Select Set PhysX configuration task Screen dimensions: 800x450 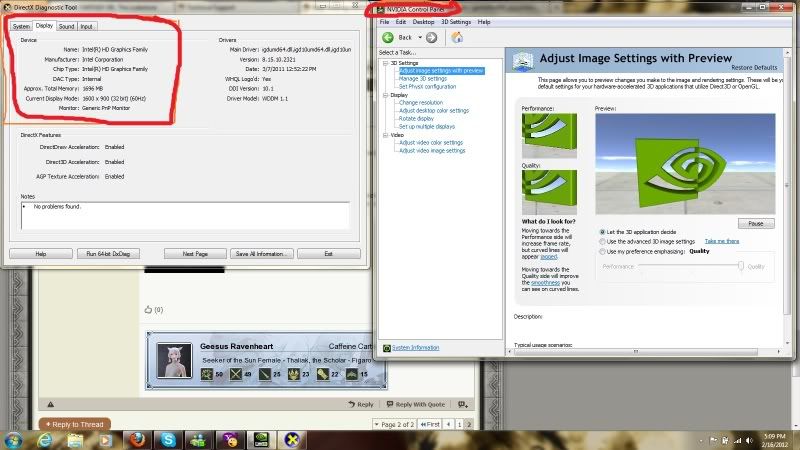tap(428, 87)
